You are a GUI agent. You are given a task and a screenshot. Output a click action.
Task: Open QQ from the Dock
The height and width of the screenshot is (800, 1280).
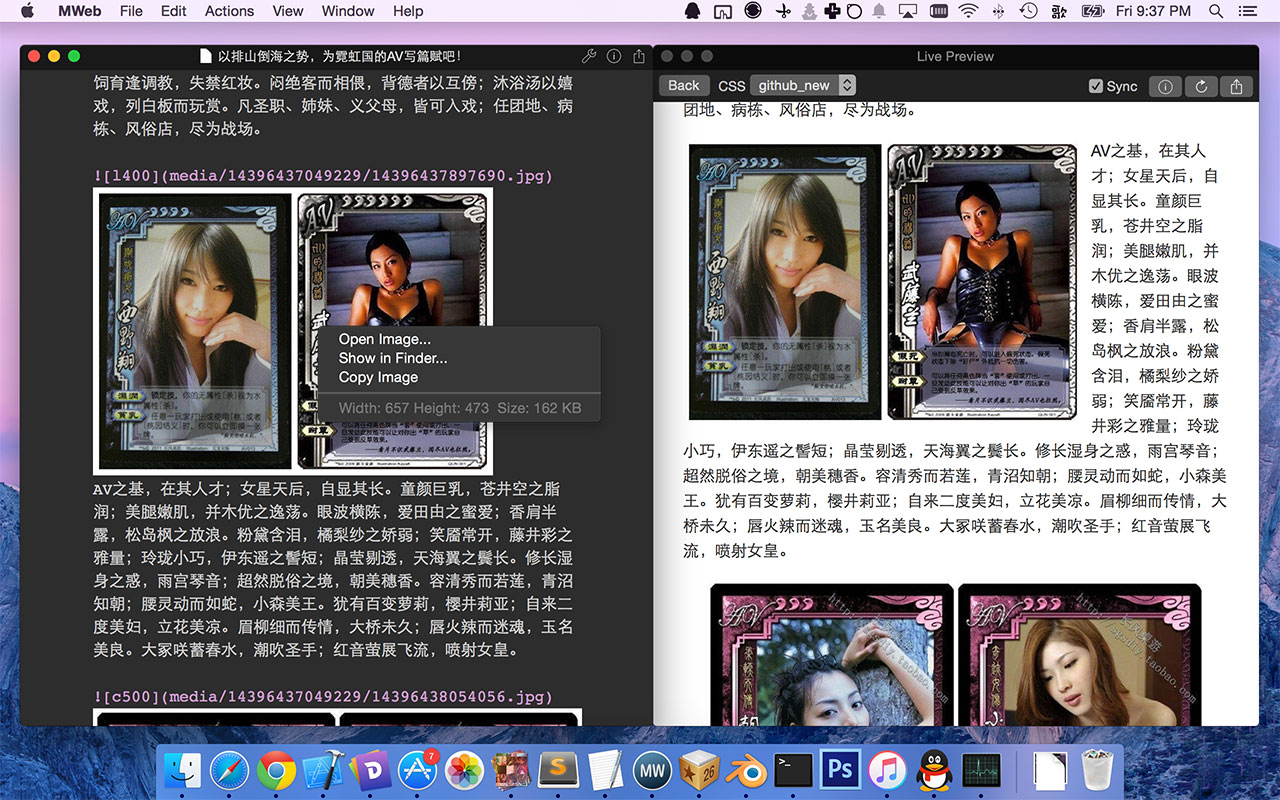pyautogui.click(x=934, y=770)
